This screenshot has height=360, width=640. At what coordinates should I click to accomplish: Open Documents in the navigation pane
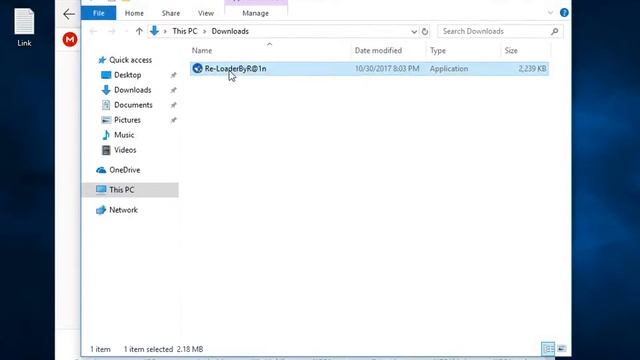pos(133,105)
